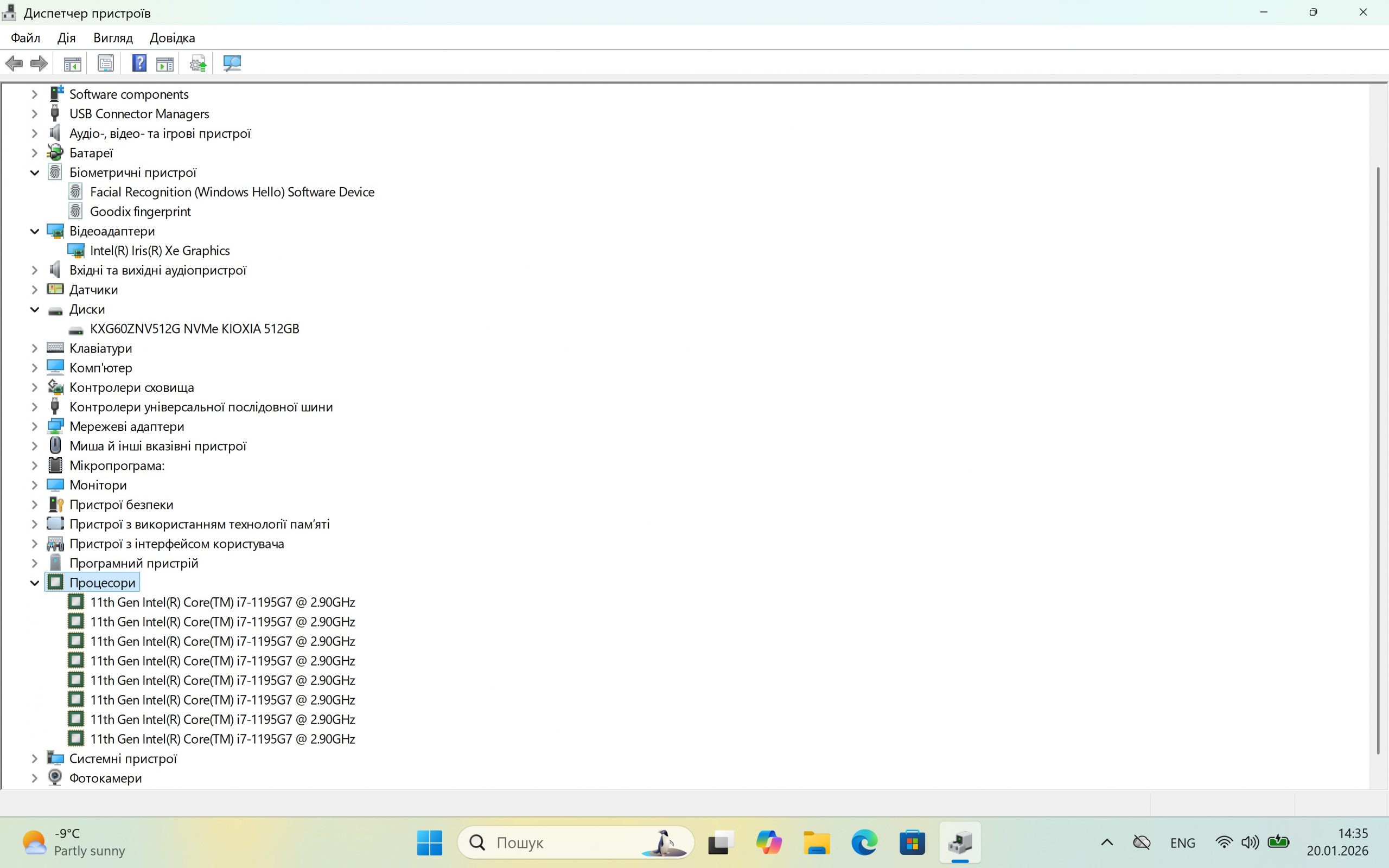Image resolution: width=1389 pixels, height=868 pixels.
Task: Expand the Батареї category
Action: (x=34, y=154)
